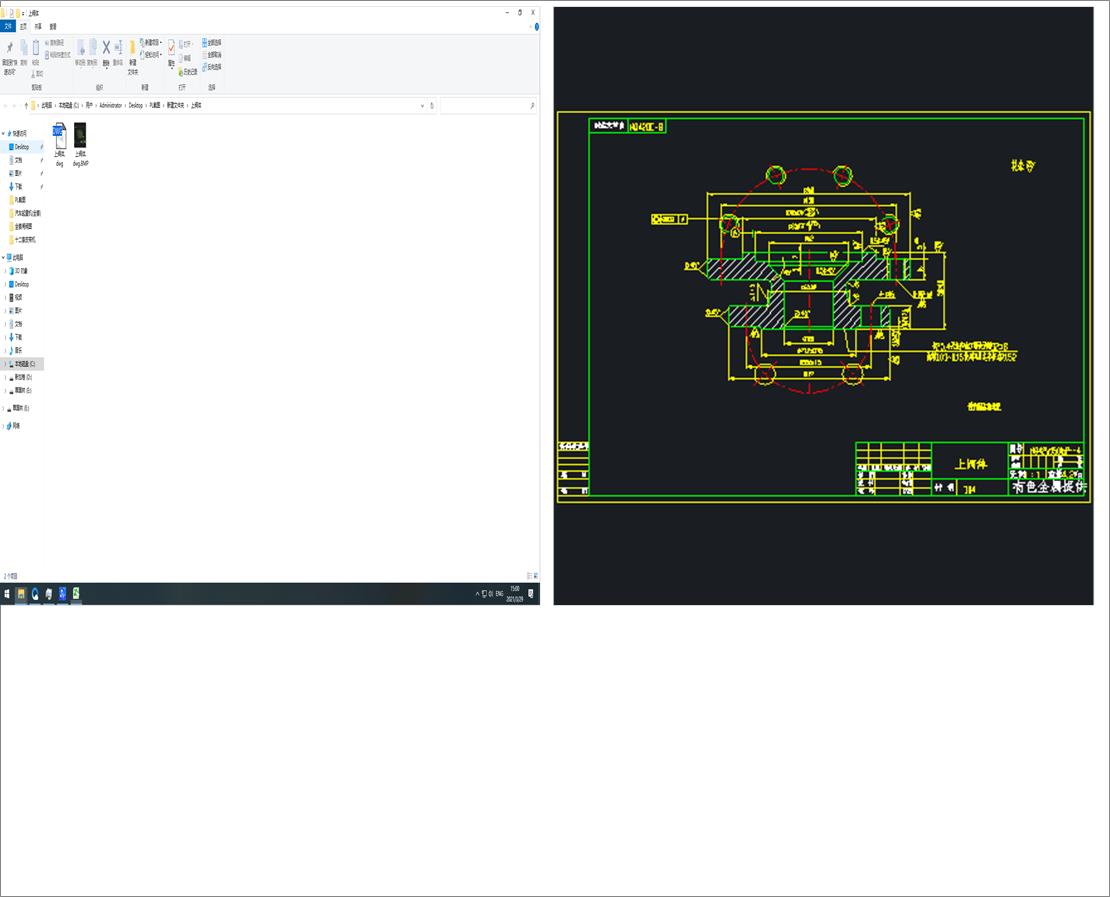
Task: Open Properties via the red checkmark icon
Action: coord(171,48)
